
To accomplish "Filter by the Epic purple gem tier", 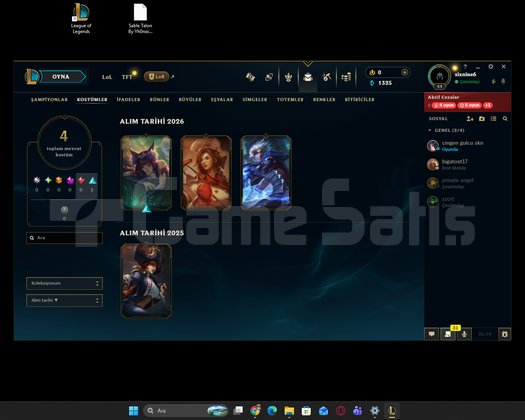I will pyautogui.click(x=70, y=181).
